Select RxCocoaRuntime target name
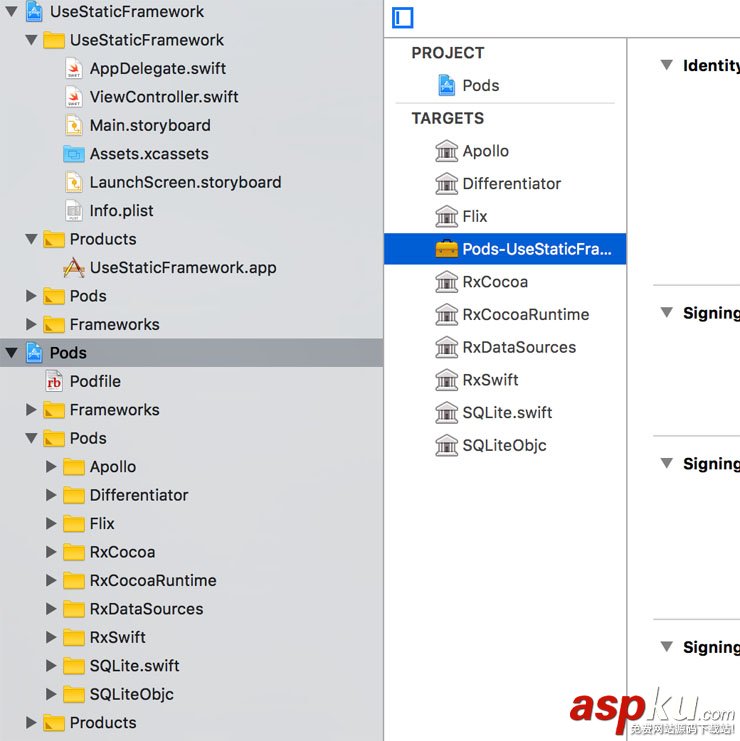 tap(525, 314)
